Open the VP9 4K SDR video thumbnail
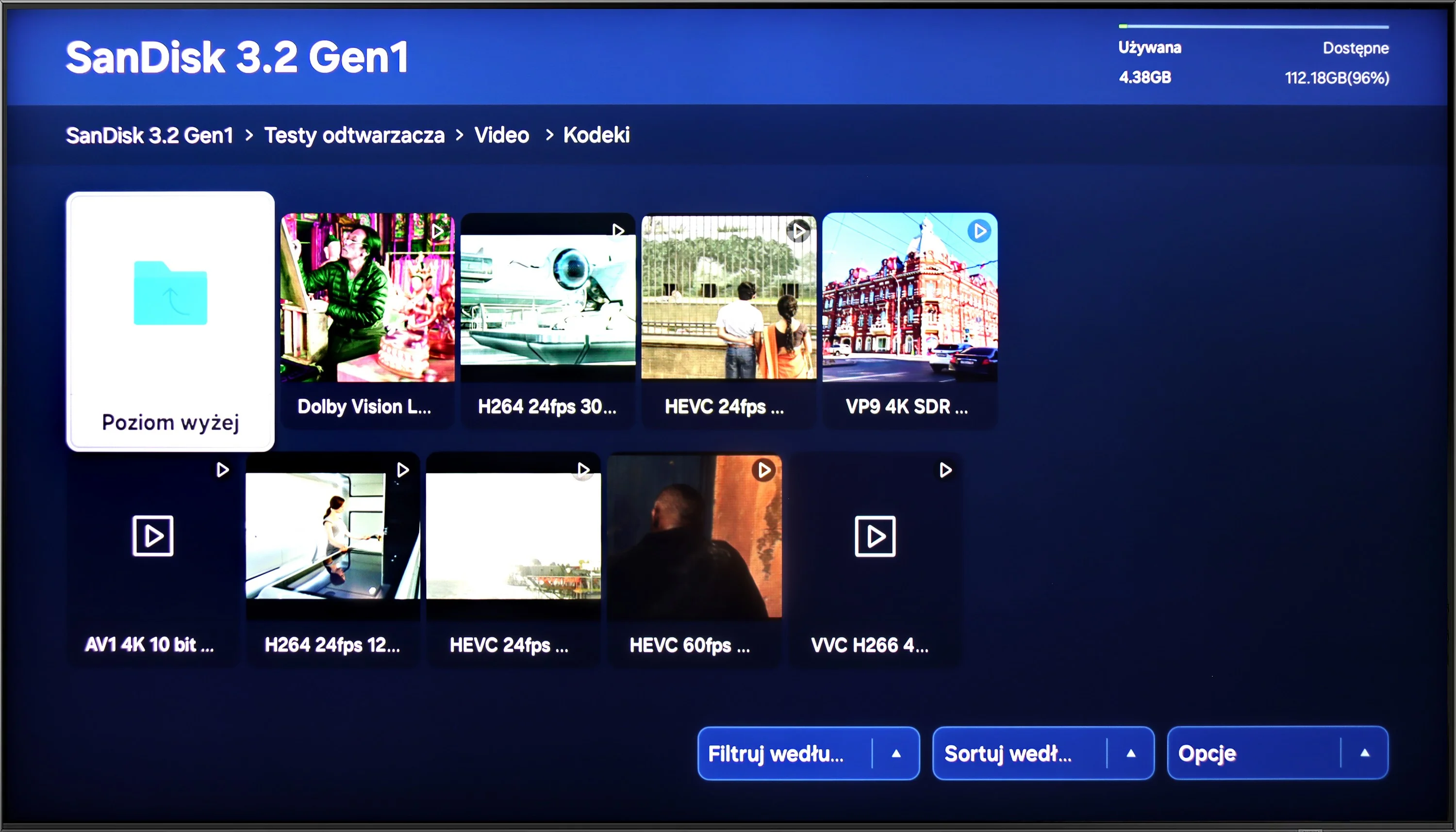This screenshot has height=832, width=1456. coord(910,297)
